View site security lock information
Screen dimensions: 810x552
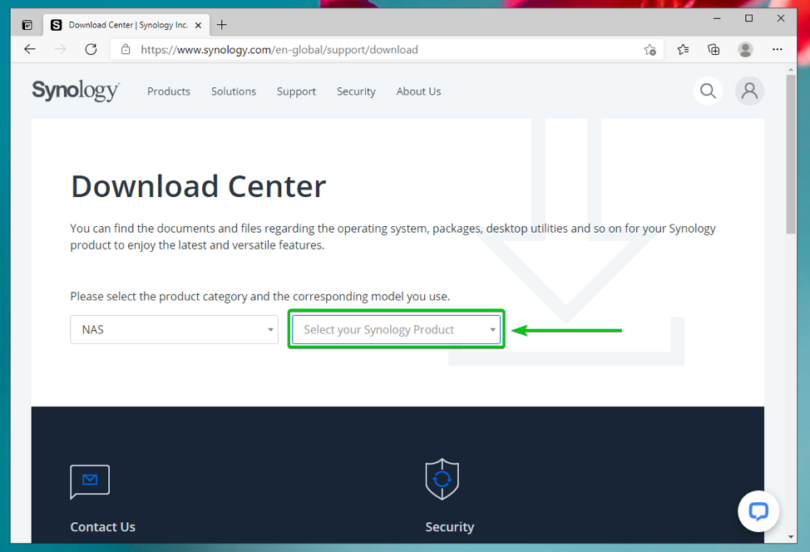126,50
